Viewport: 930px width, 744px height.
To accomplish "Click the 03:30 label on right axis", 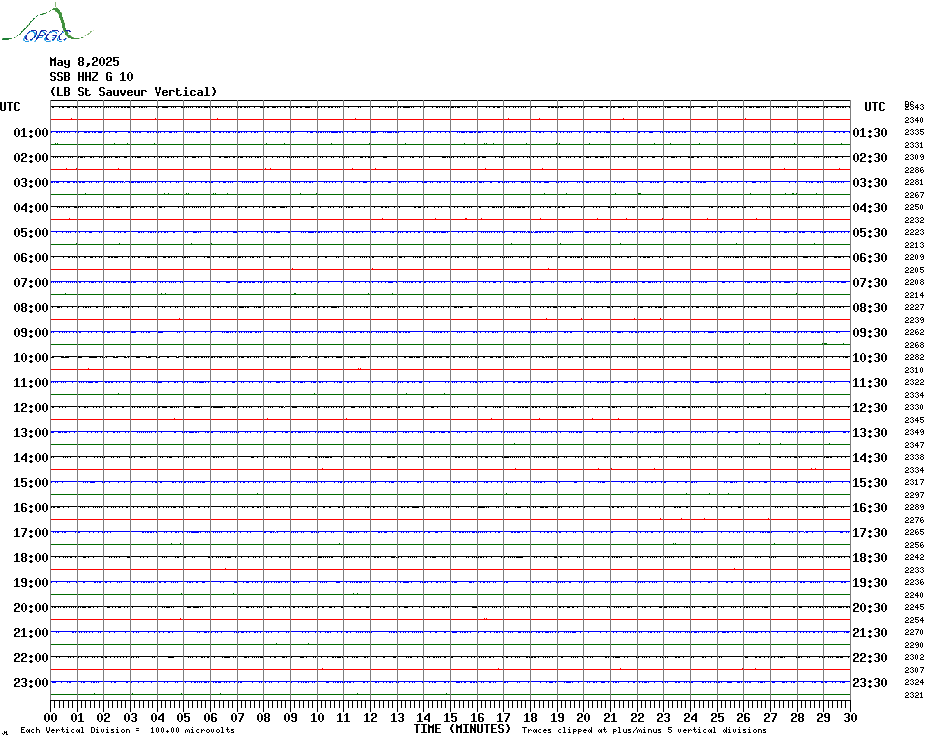I will click(x=870, y=183).
